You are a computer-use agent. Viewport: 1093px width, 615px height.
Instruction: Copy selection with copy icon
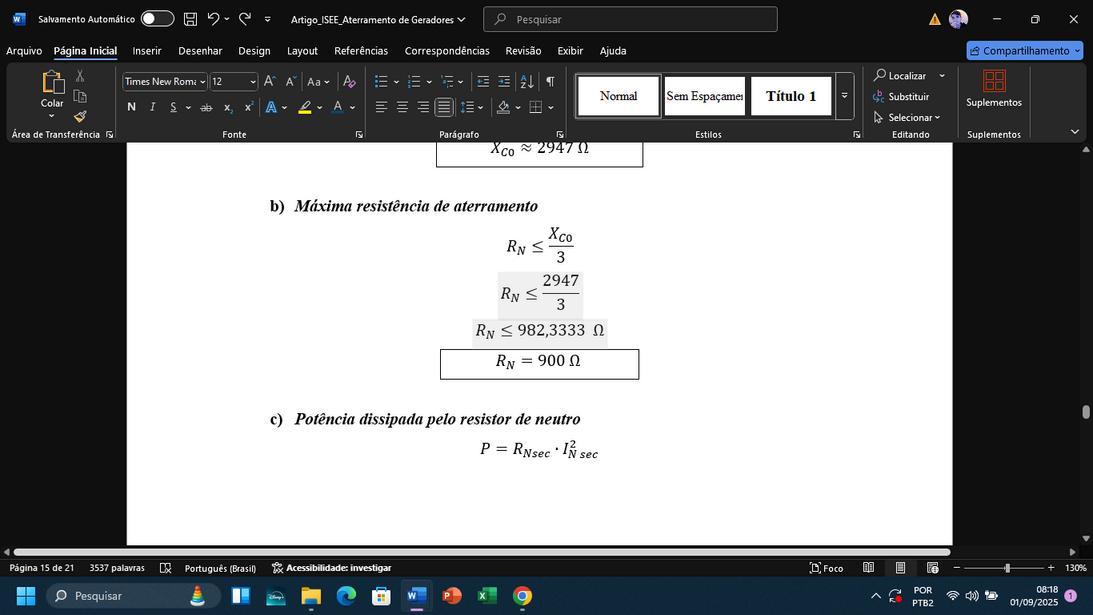80,96
